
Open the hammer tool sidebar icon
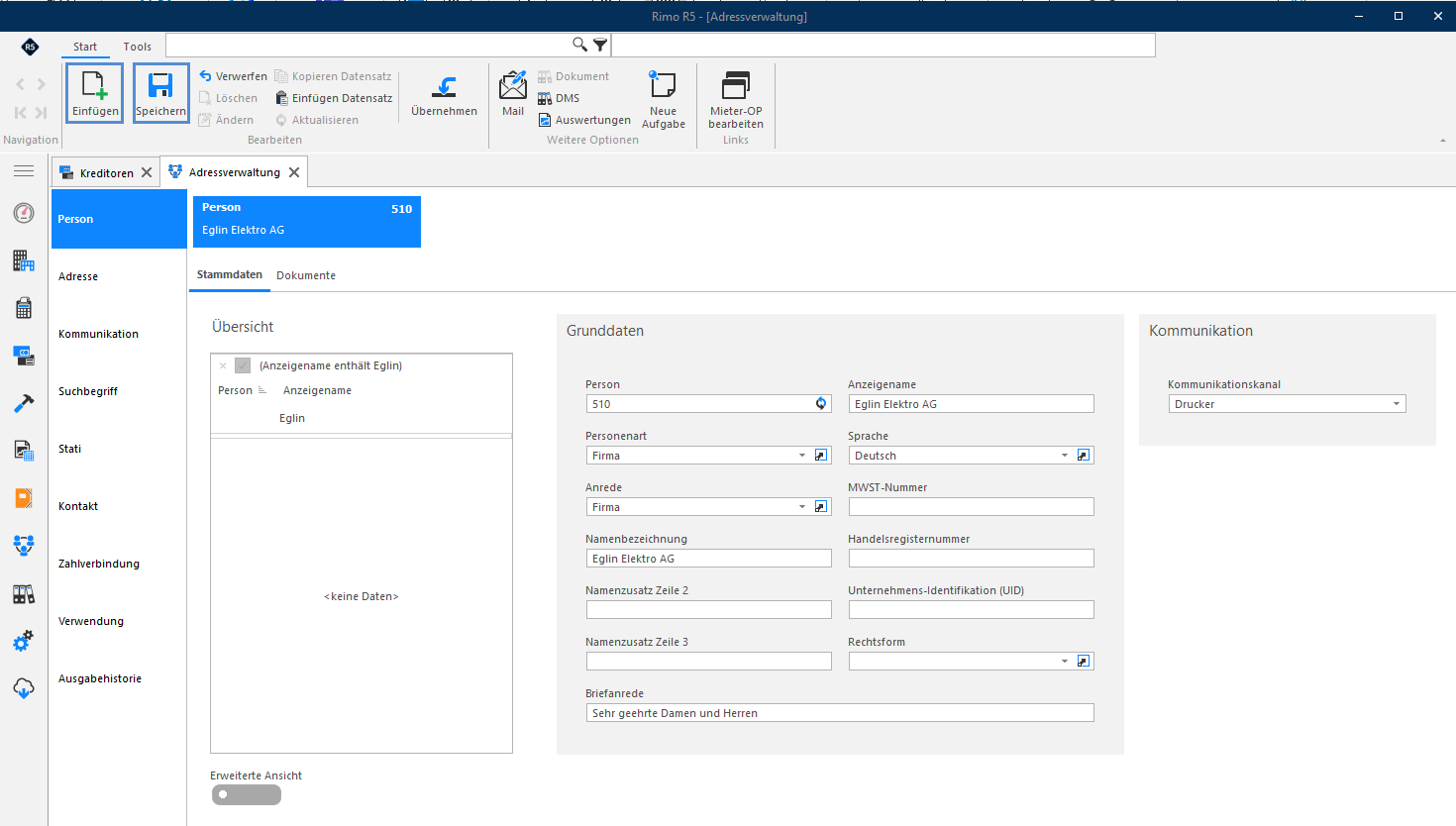point(24,403)
